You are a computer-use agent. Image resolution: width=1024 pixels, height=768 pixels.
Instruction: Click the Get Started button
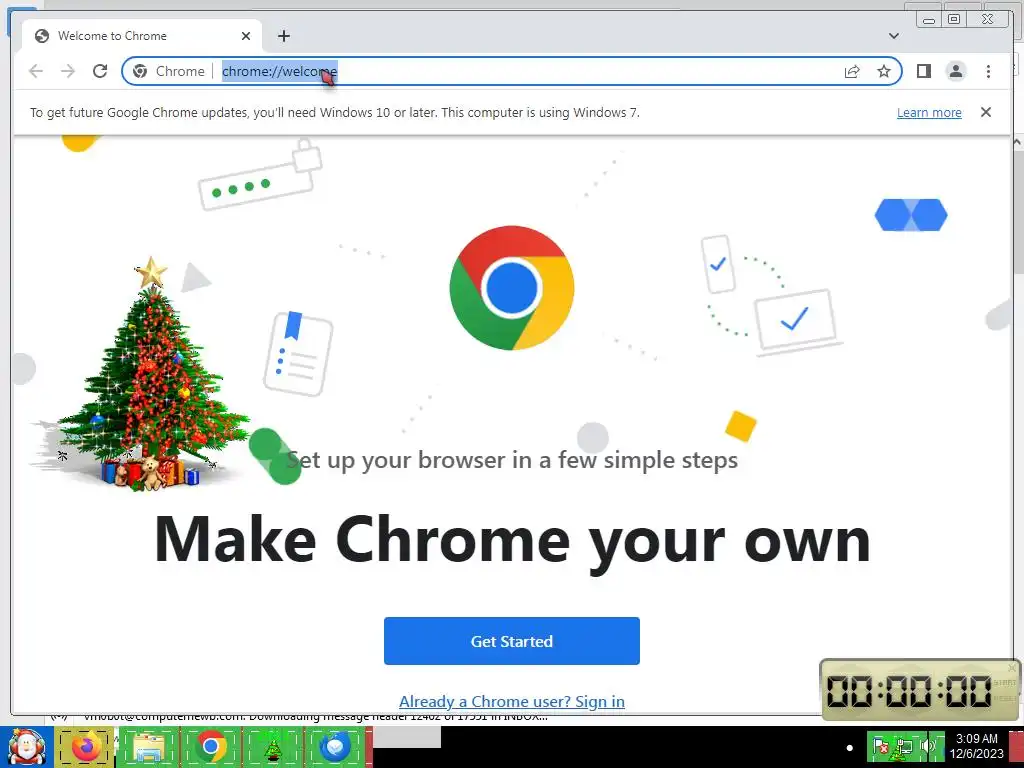click(511, 641)
